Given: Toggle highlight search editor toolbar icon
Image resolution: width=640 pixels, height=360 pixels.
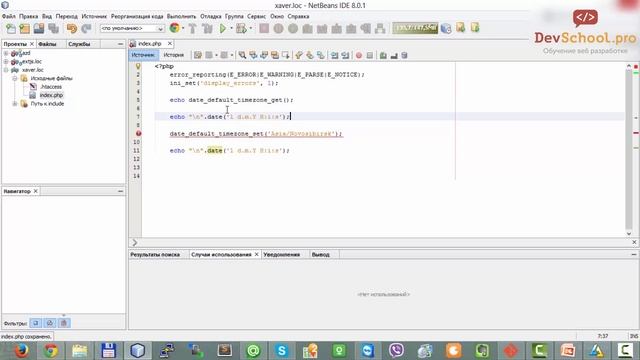Looking at the screenshot, I should coord(275,55).
